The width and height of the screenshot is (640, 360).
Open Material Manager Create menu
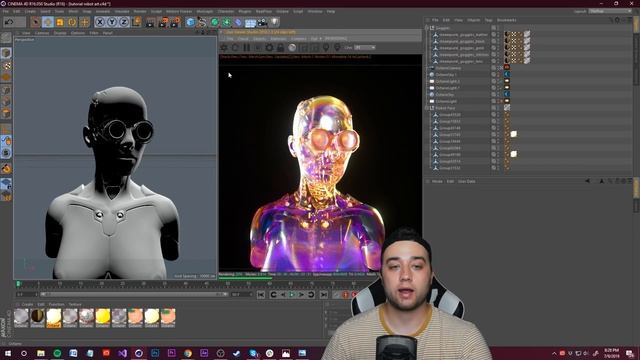27,304
